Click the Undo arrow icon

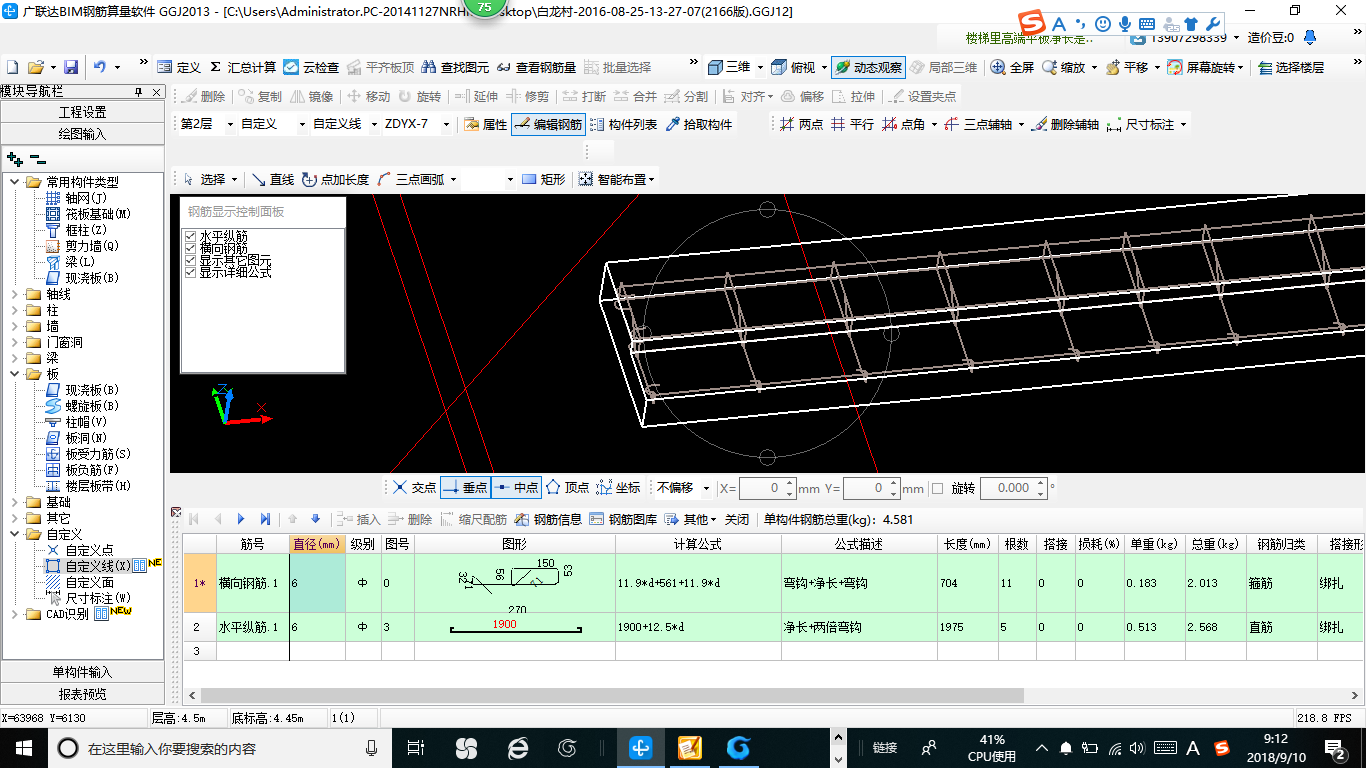100,67
